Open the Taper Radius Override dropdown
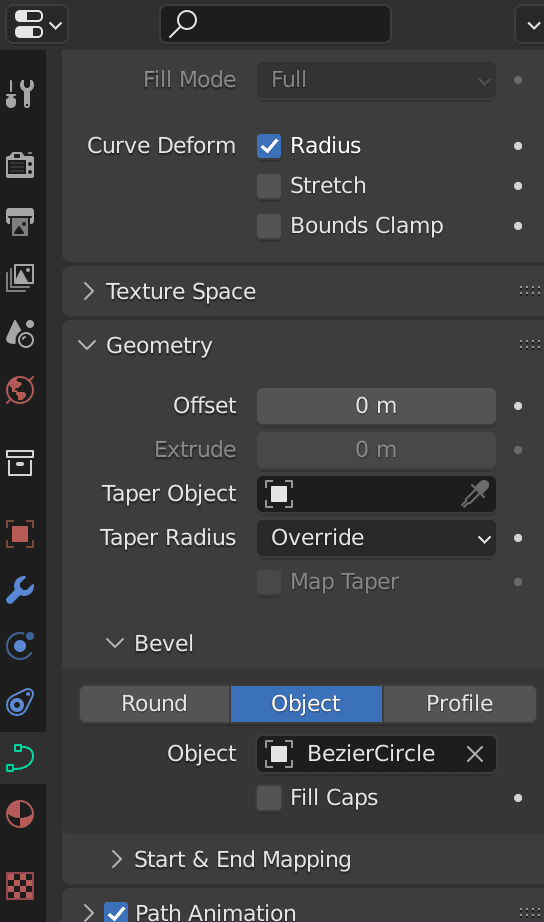 tap(376, 538)
